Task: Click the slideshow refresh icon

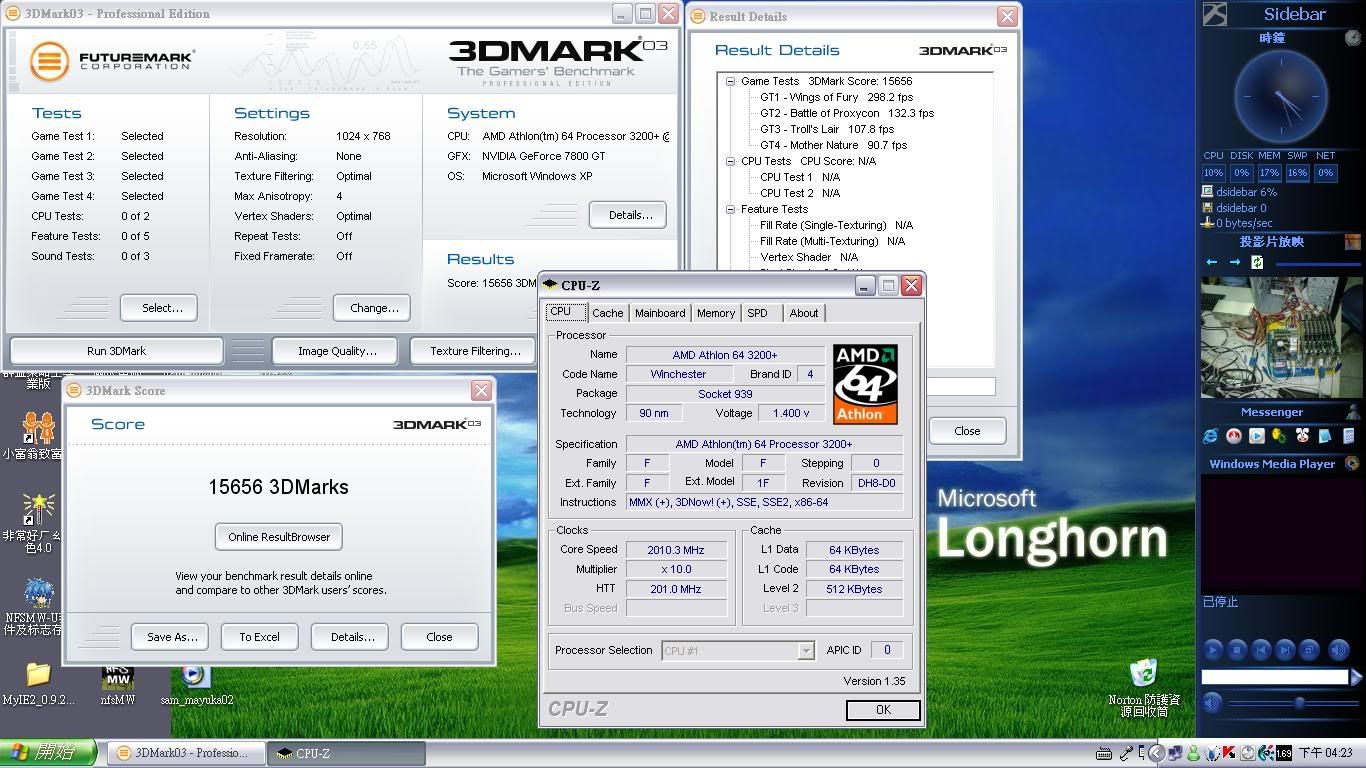Action: pos(1257,262)
